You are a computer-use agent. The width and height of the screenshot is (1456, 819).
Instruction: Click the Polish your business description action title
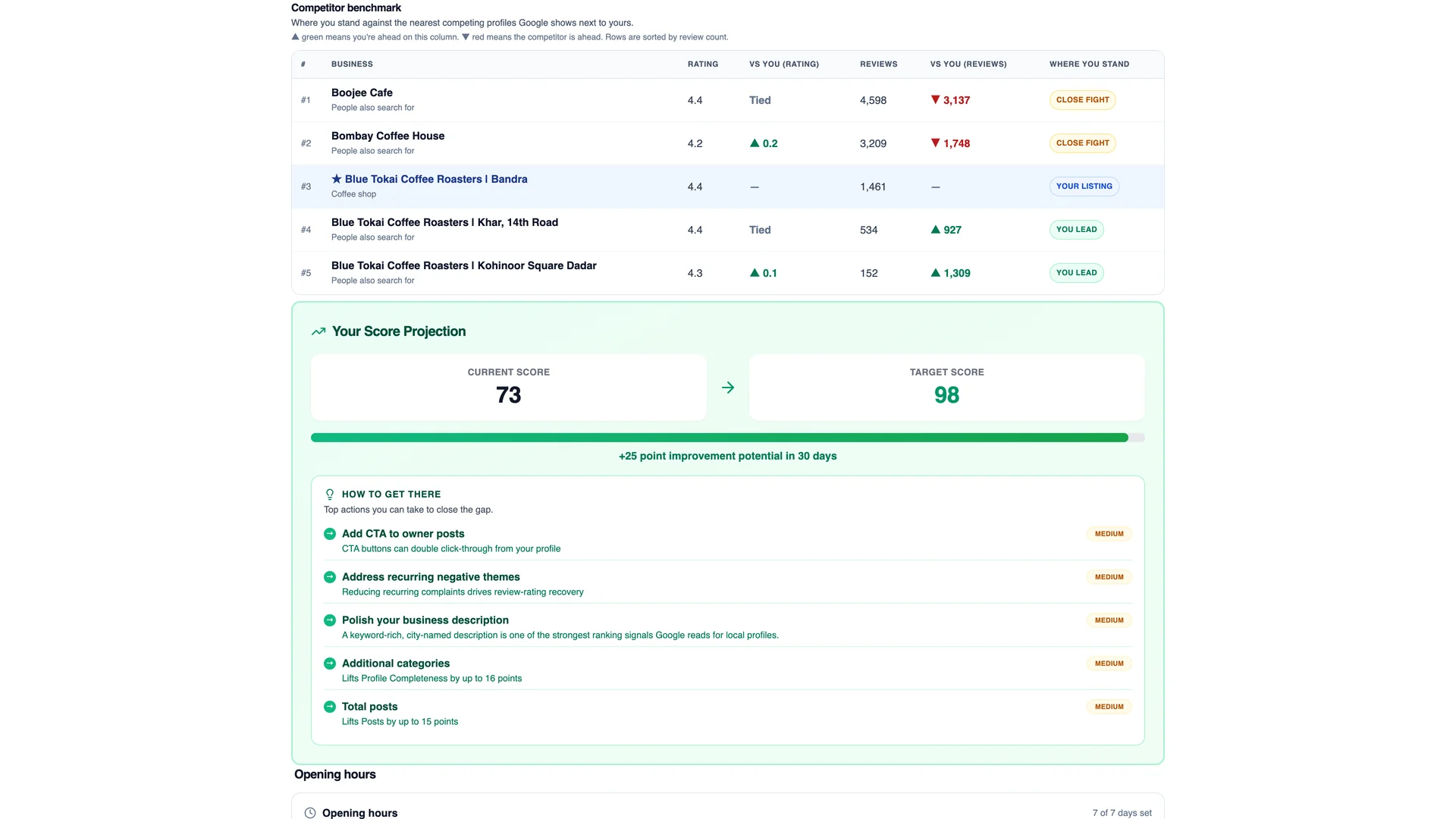click(x=425, y=620)
